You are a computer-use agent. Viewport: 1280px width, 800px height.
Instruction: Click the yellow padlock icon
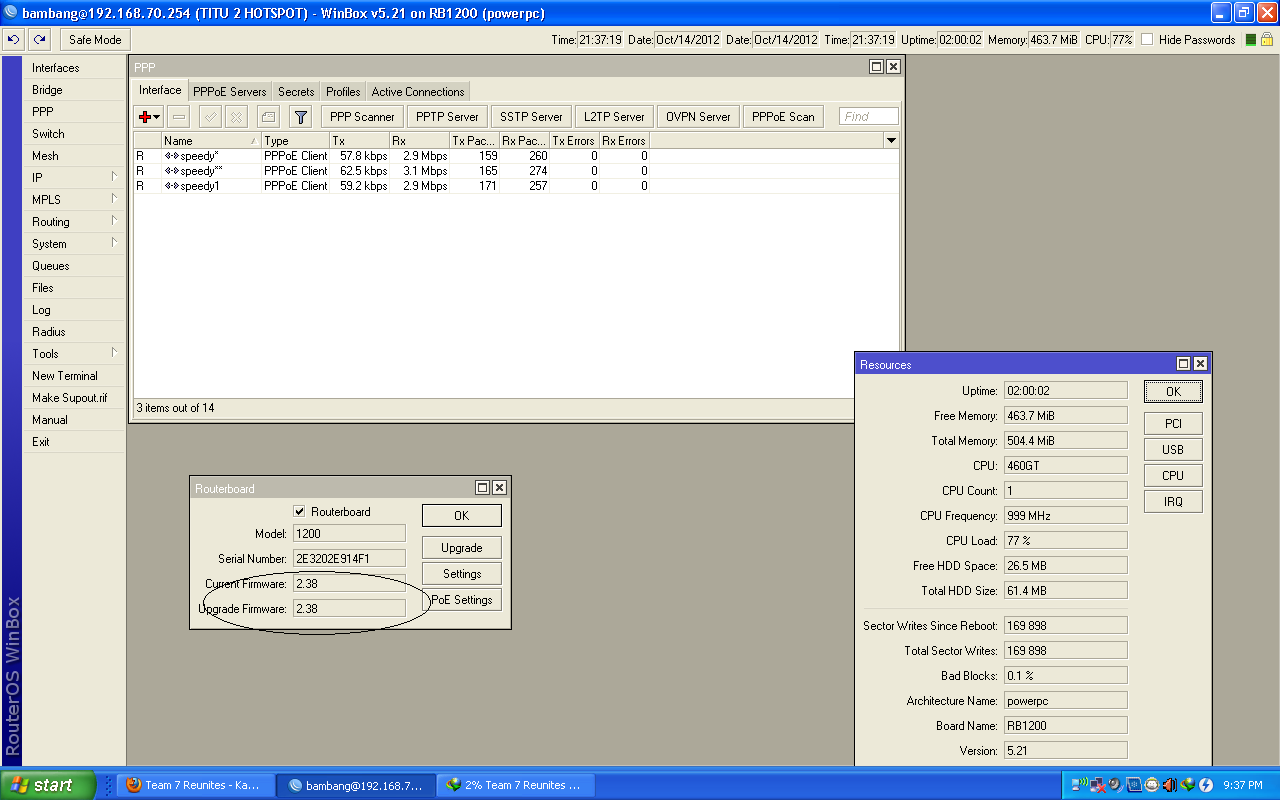[1267, 40]
